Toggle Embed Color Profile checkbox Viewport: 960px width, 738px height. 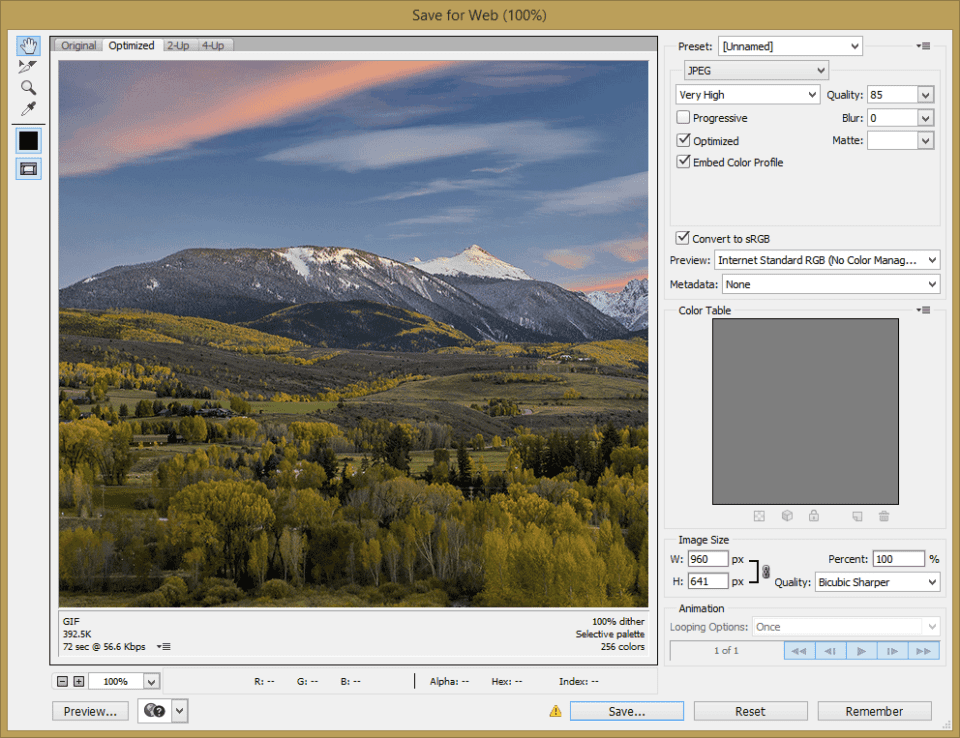click(x=683, y=162)
